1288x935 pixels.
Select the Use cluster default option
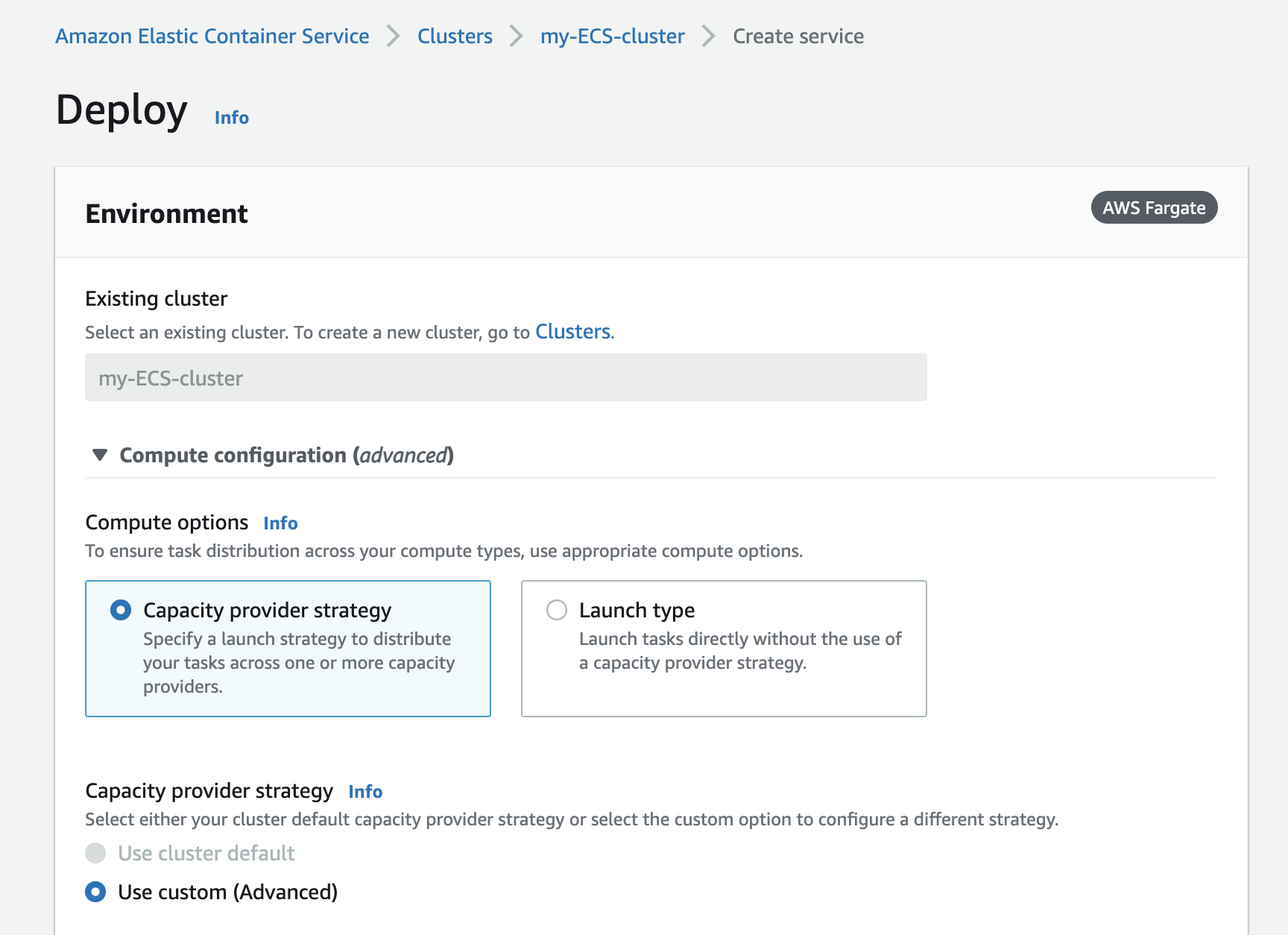tap(95, 853)
